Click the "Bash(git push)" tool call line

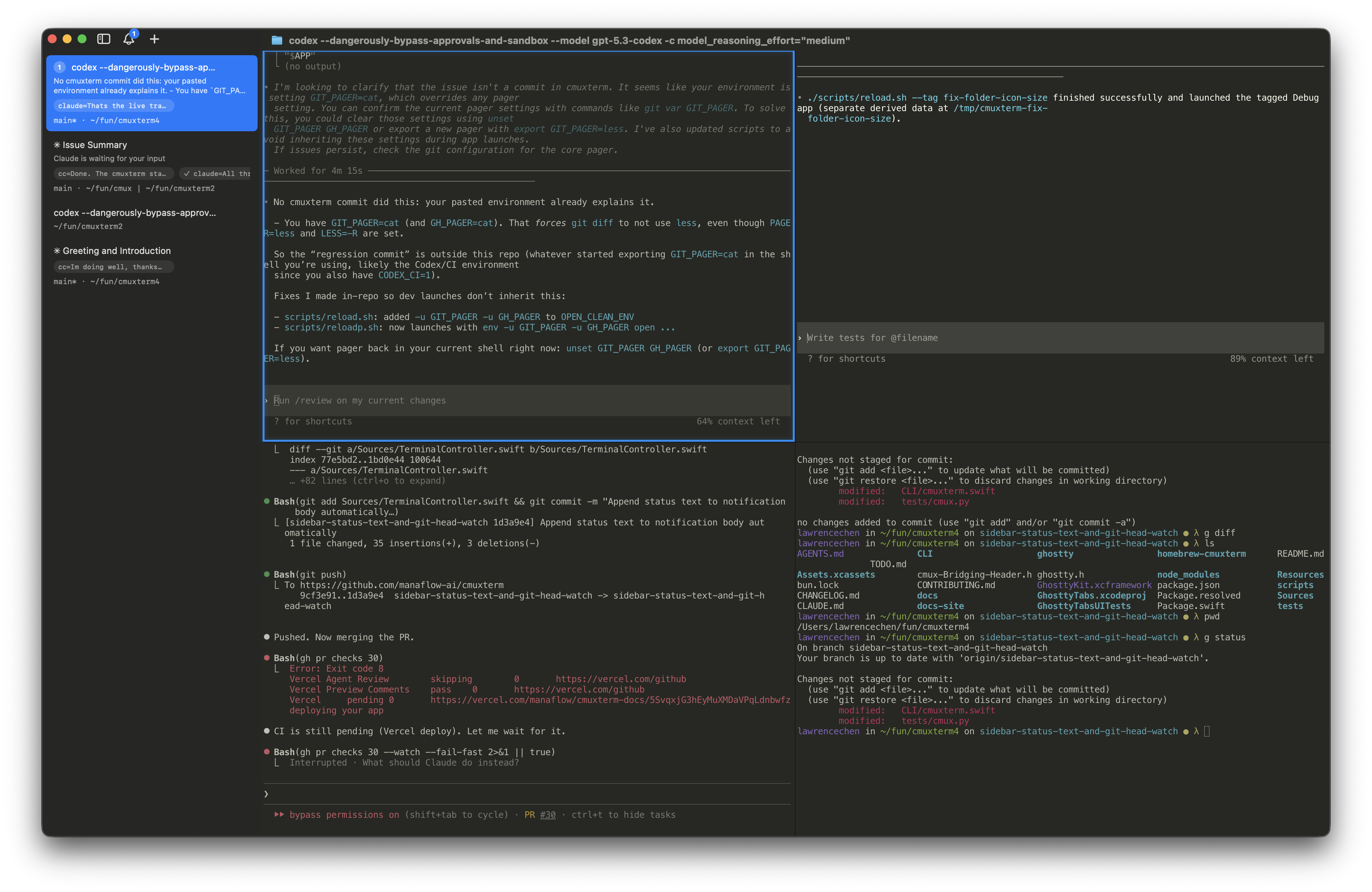tap(310, 575)
